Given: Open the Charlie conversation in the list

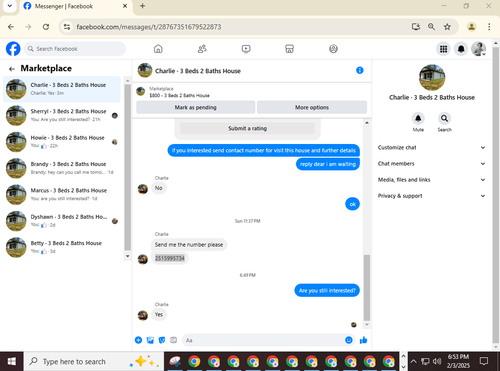Looking at the screenshot, I should click(x=62, y=89).
